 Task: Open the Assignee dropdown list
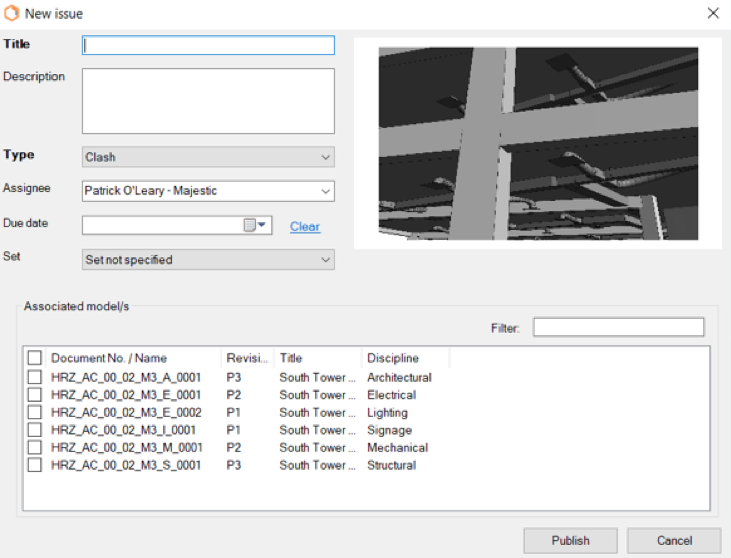click(208, 191)
